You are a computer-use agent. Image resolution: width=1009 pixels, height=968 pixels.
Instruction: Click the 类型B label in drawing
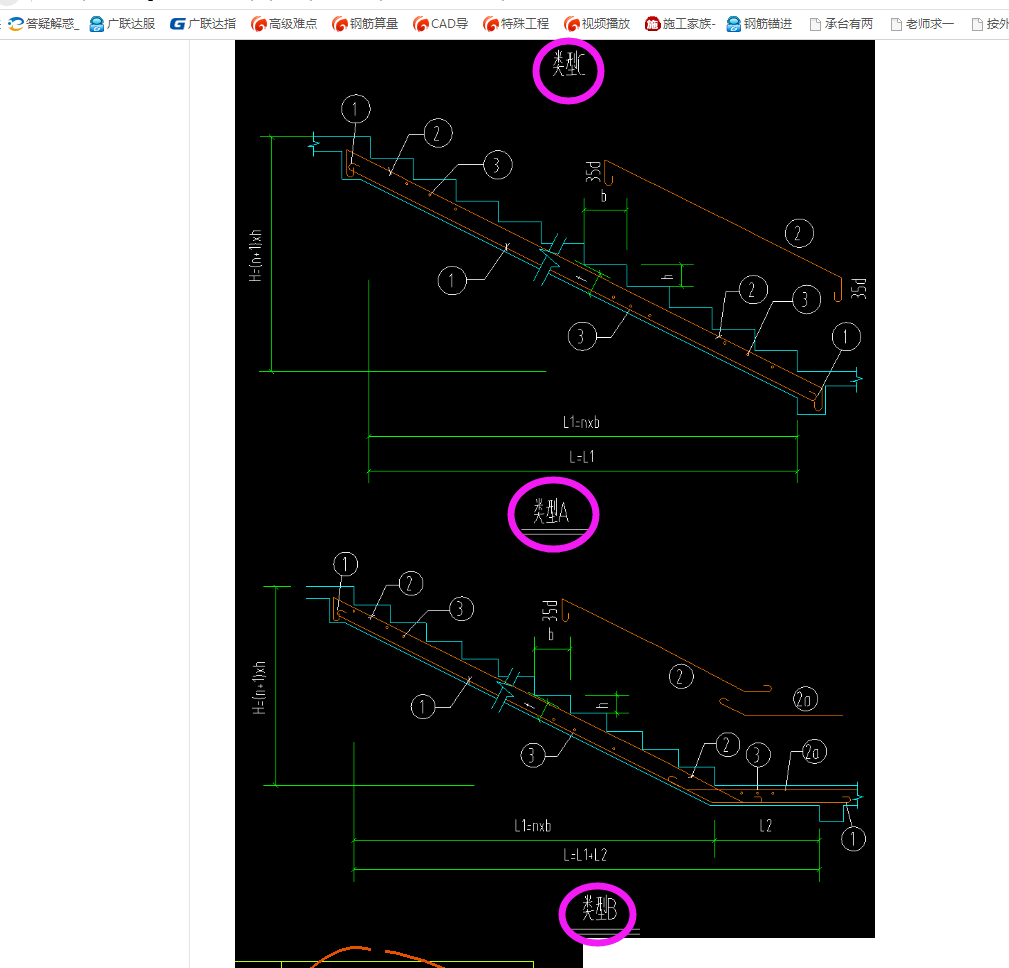pyautogui.click(x=599, y=908)
